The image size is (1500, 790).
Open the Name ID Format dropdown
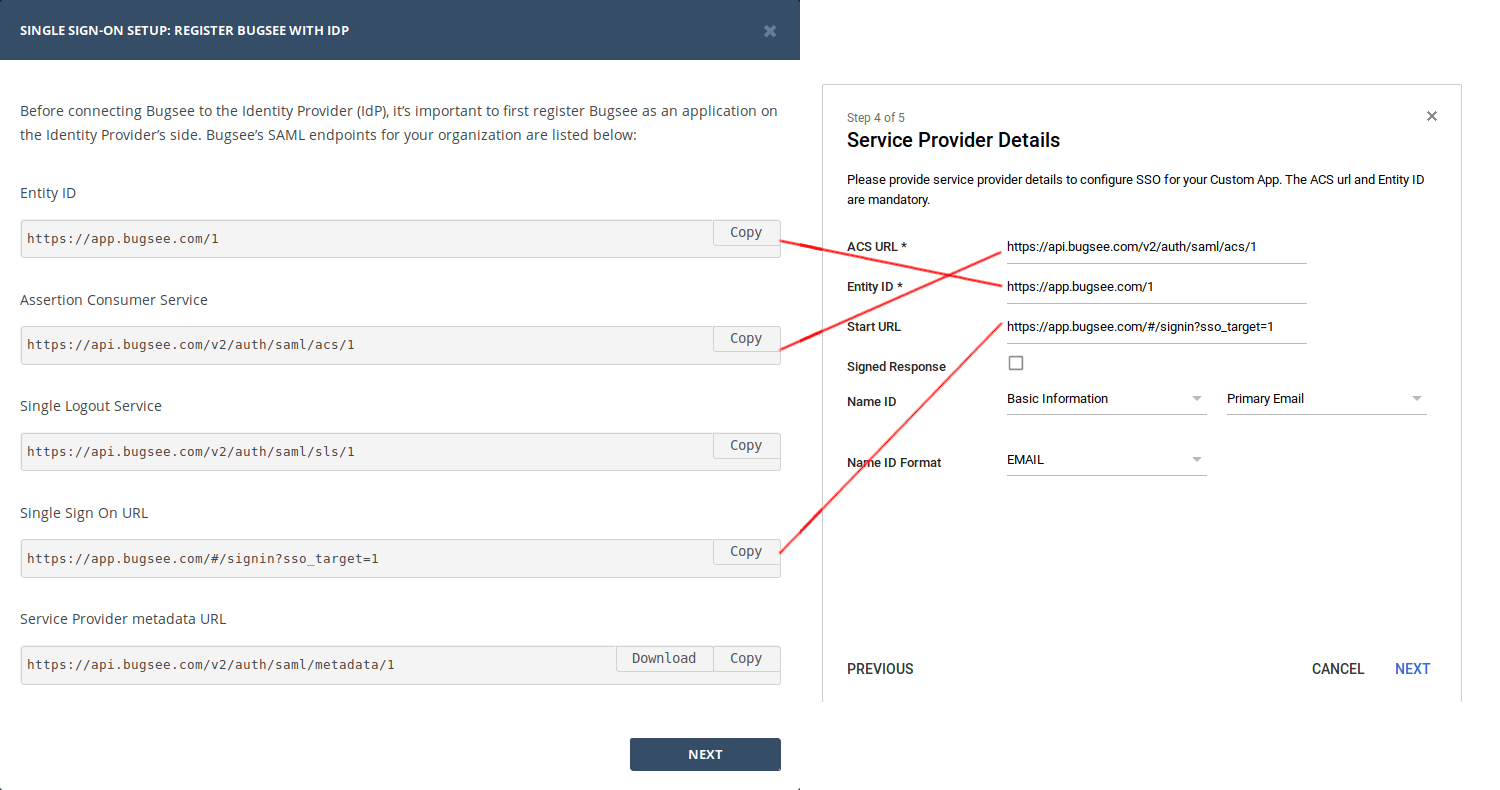[1105, 460]
